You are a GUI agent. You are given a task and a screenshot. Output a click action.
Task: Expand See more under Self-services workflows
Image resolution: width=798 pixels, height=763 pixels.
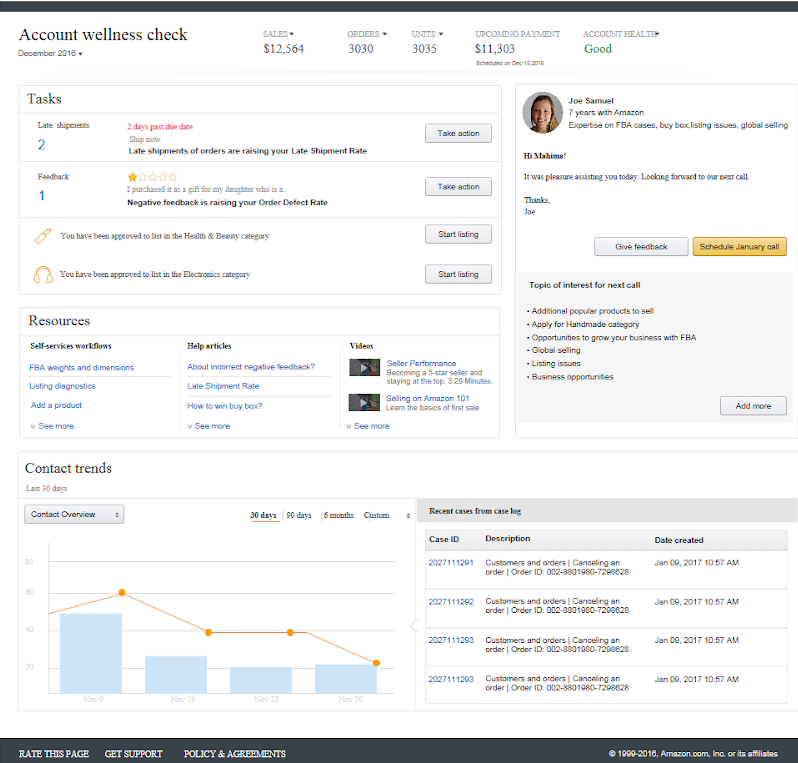[x=52, y=426]
